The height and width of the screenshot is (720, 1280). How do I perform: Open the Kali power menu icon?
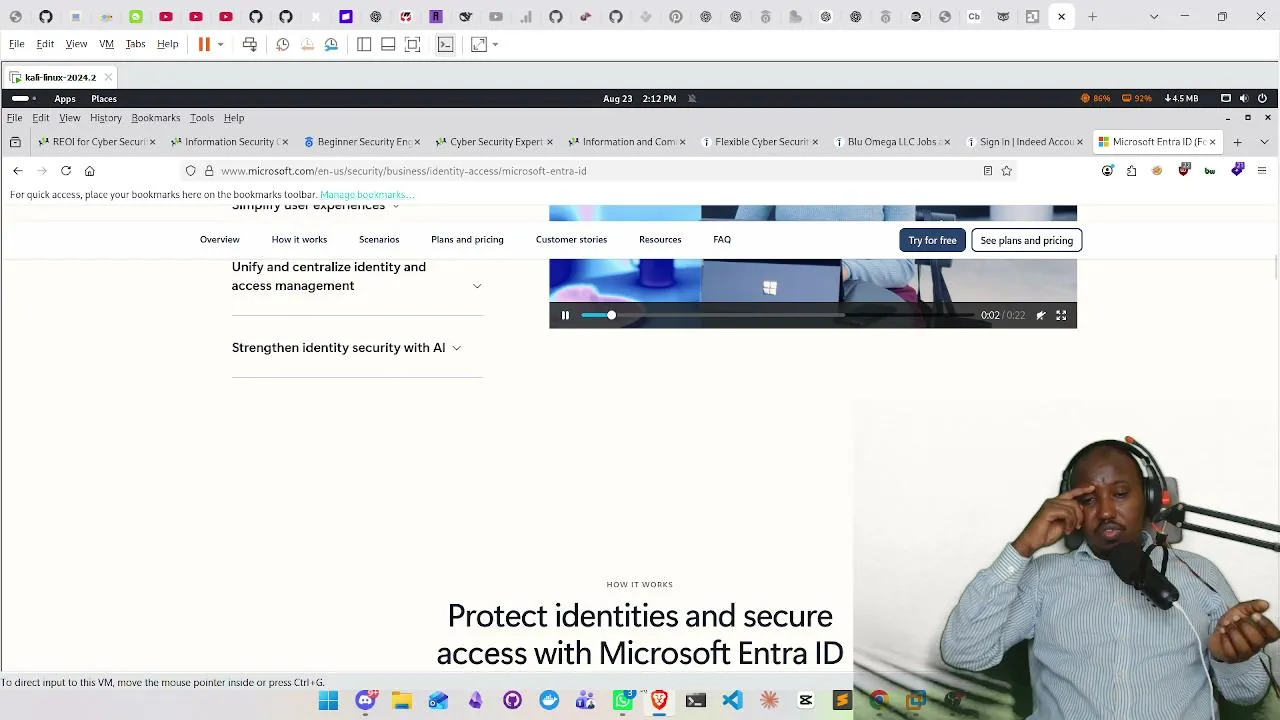1262,98
